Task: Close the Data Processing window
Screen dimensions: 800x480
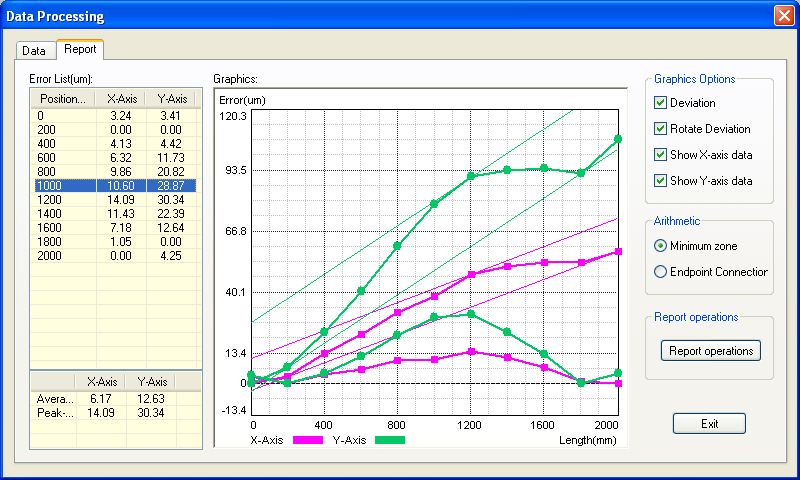Action: tap(783, 16)
